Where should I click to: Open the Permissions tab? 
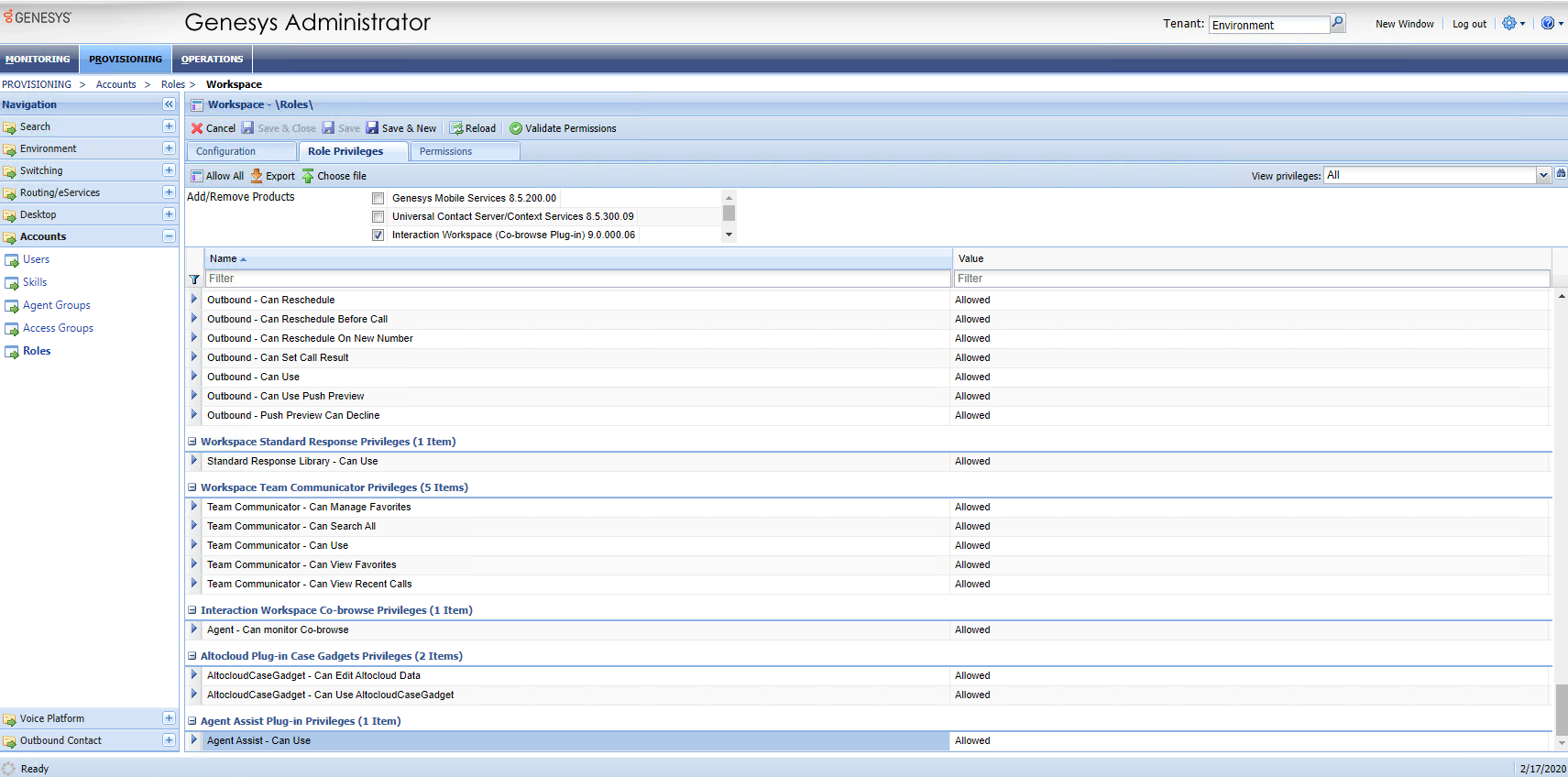pyautogui.click(x=465, y=151)
